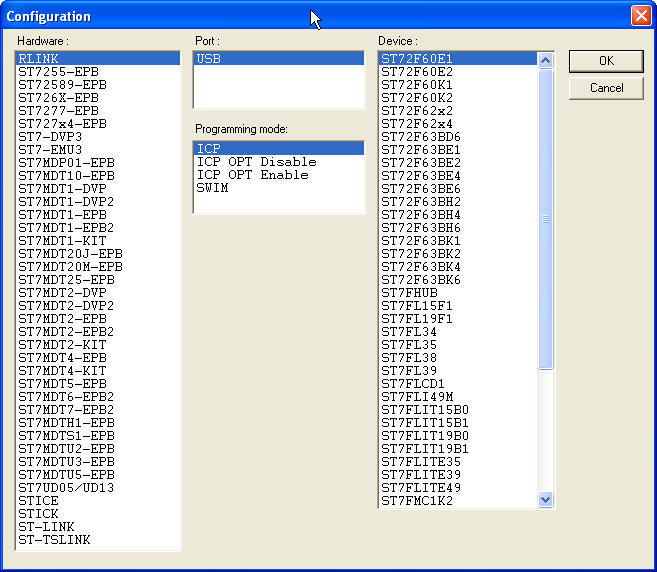This screenshot has width=657, height=572.
Task: Select USB in Port list
Action: pos(279,59)
